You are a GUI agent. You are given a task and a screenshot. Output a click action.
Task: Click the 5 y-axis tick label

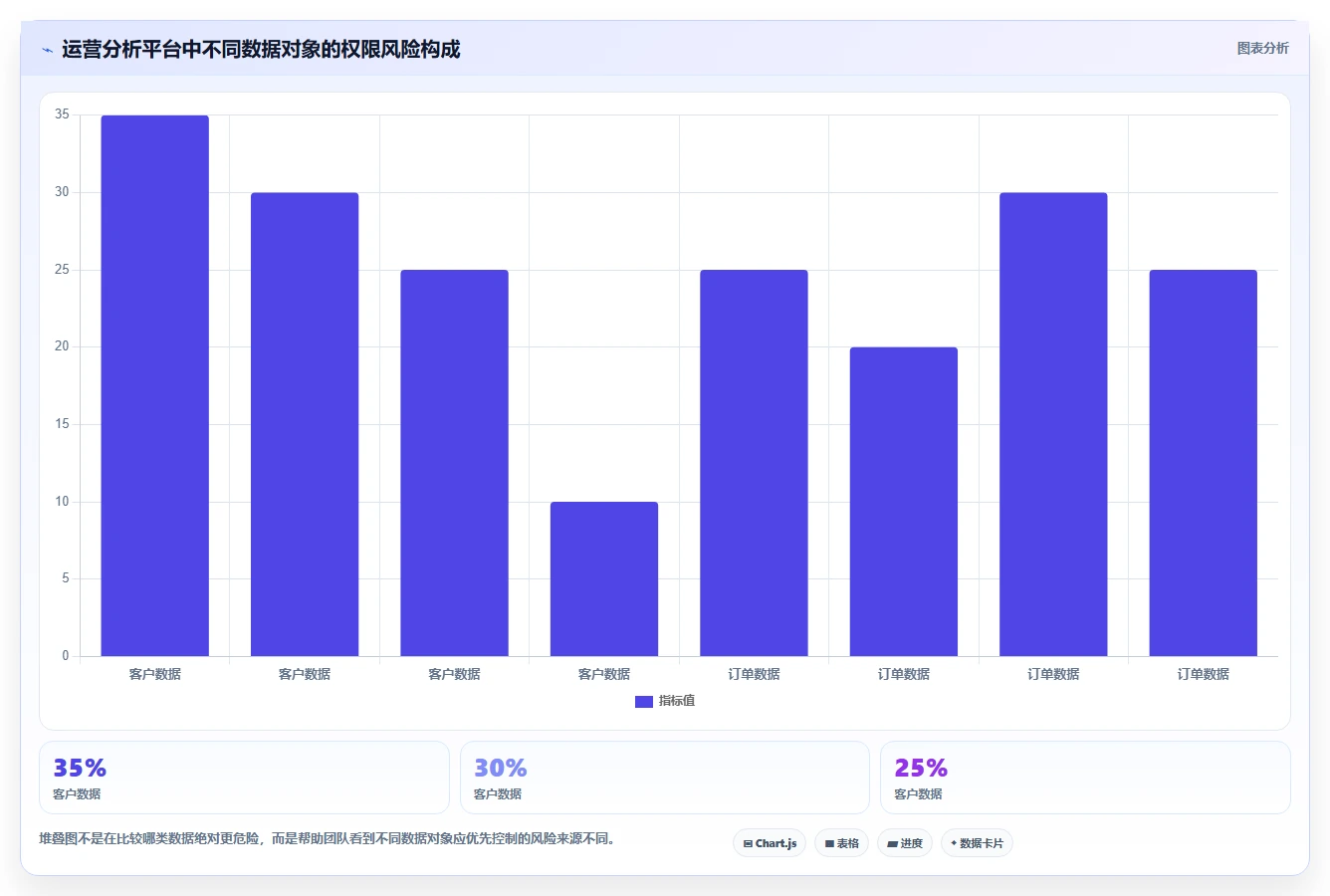click(x=66, y=578)
